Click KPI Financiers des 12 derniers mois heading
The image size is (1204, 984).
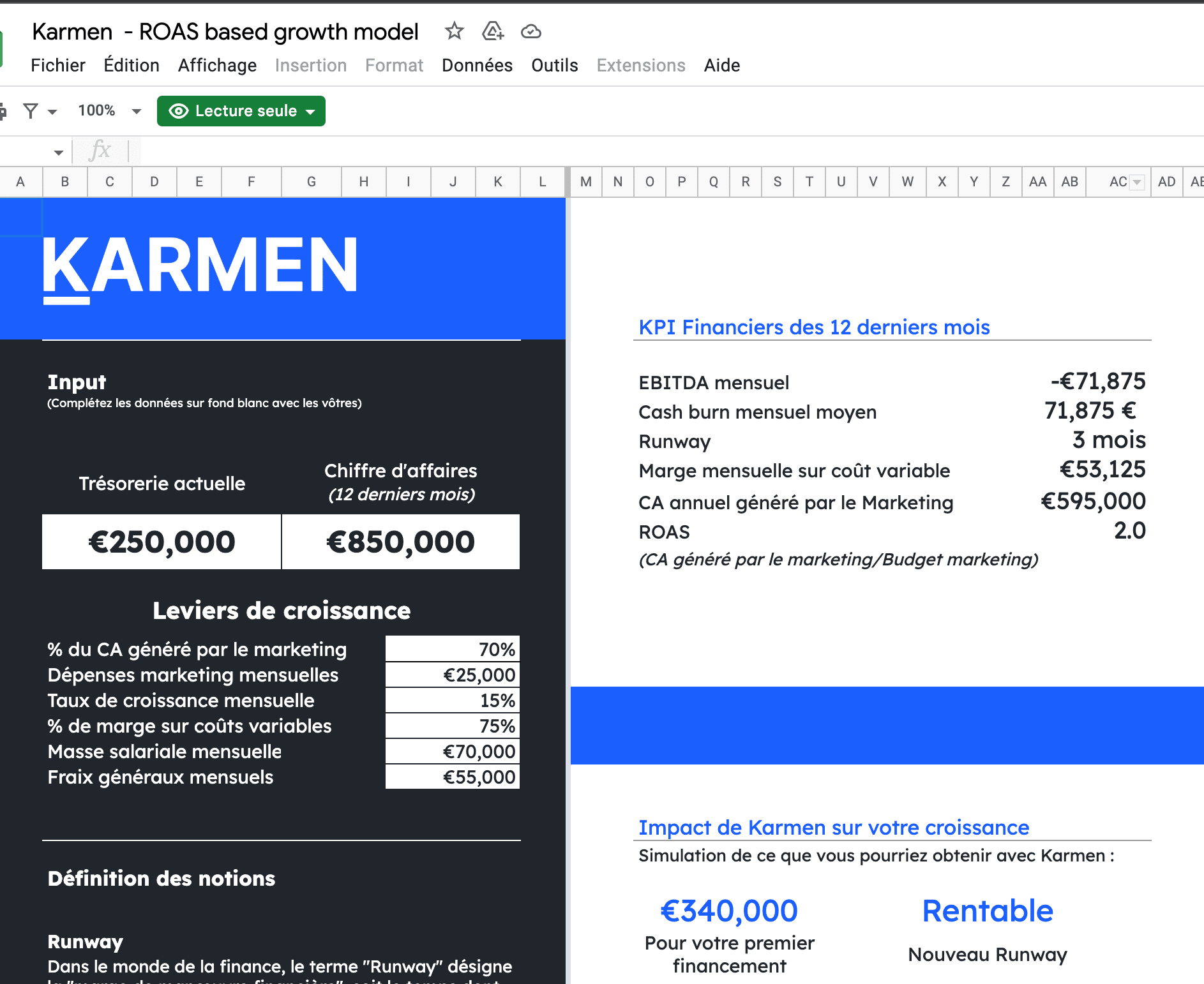(814, 327)
